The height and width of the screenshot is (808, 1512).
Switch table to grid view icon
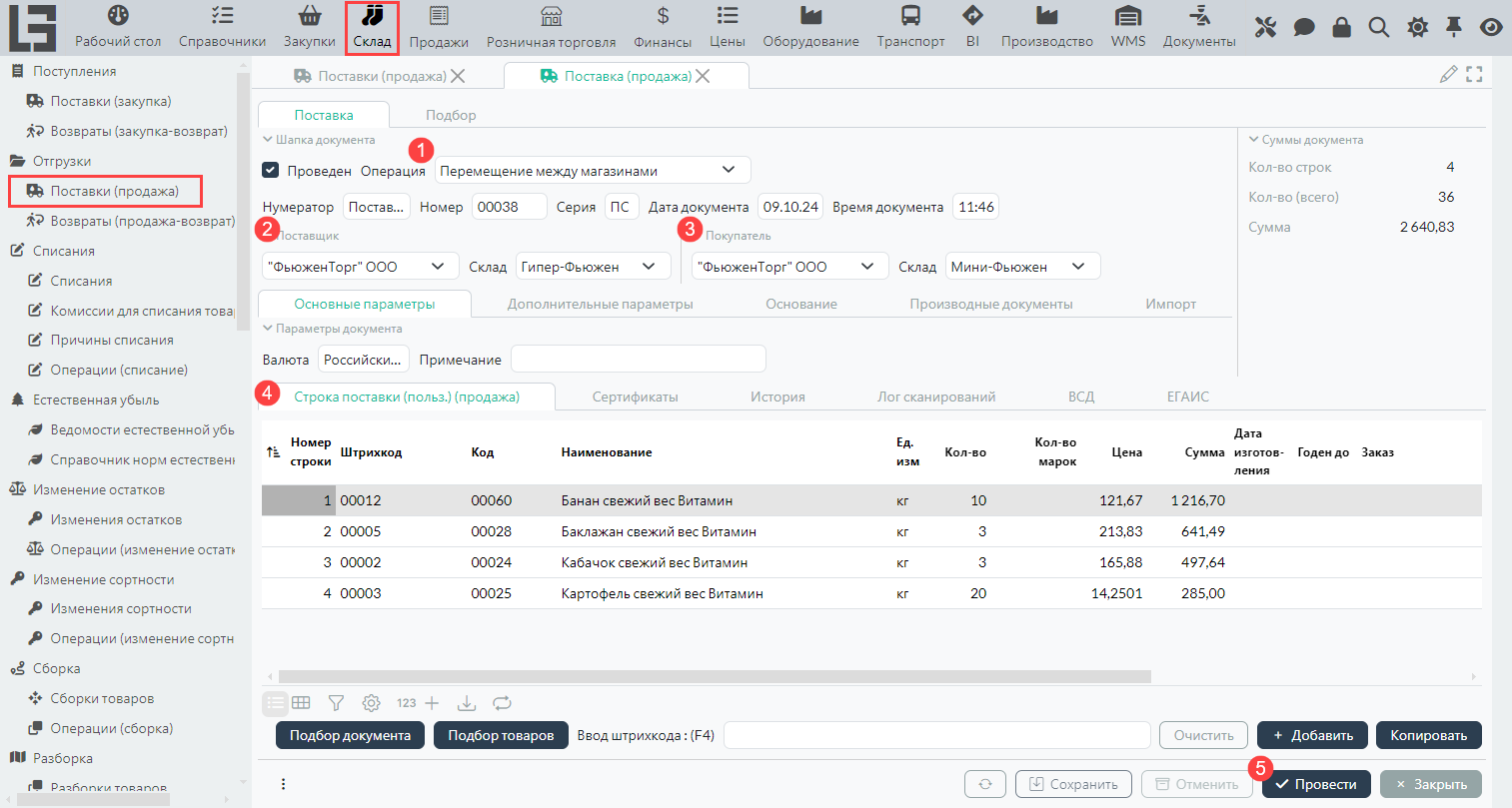click(301, 703)
